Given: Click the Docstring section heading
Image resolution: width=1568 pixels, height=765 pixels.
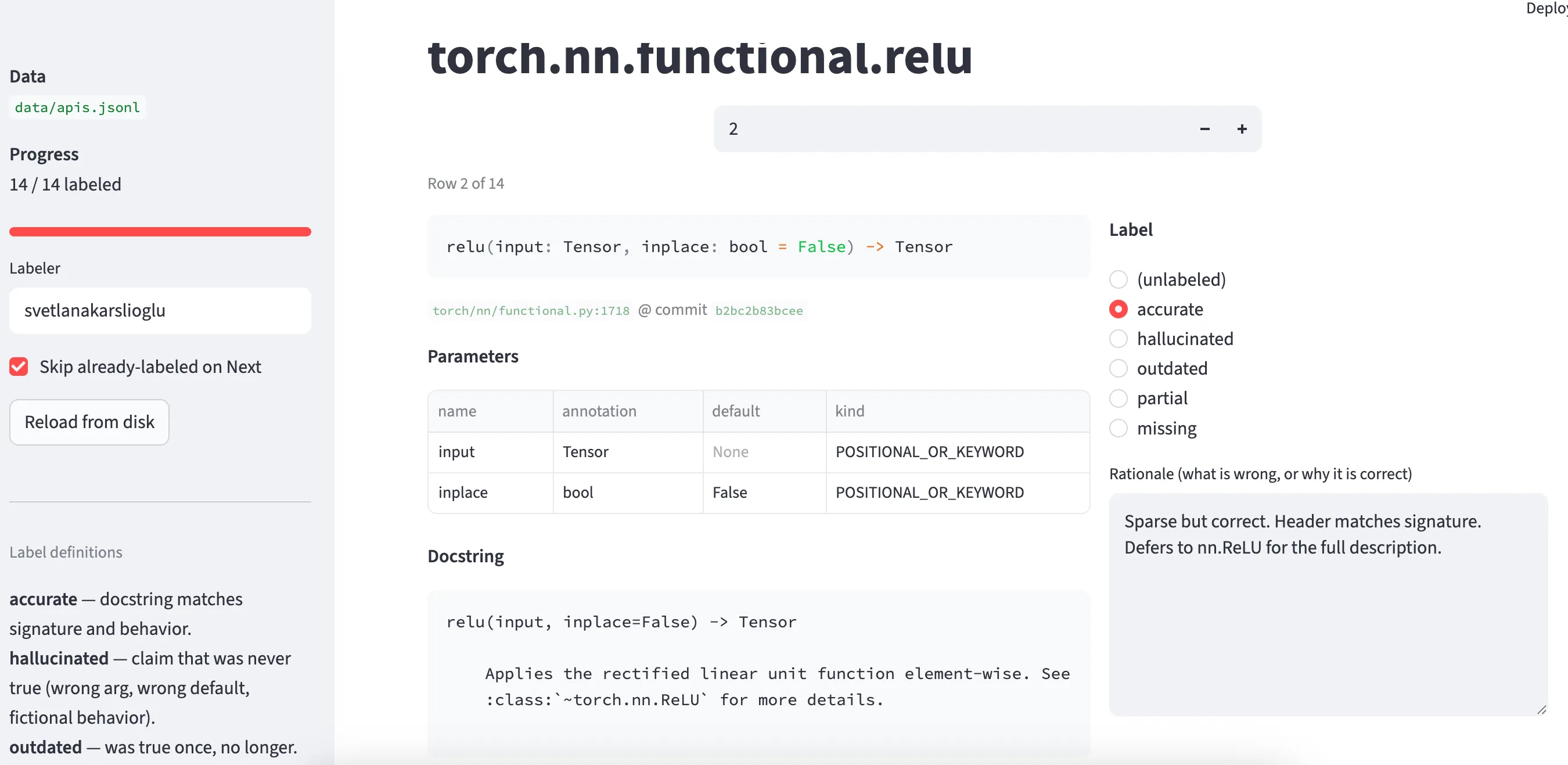Looking at the screenshot, I should point(466,556).
